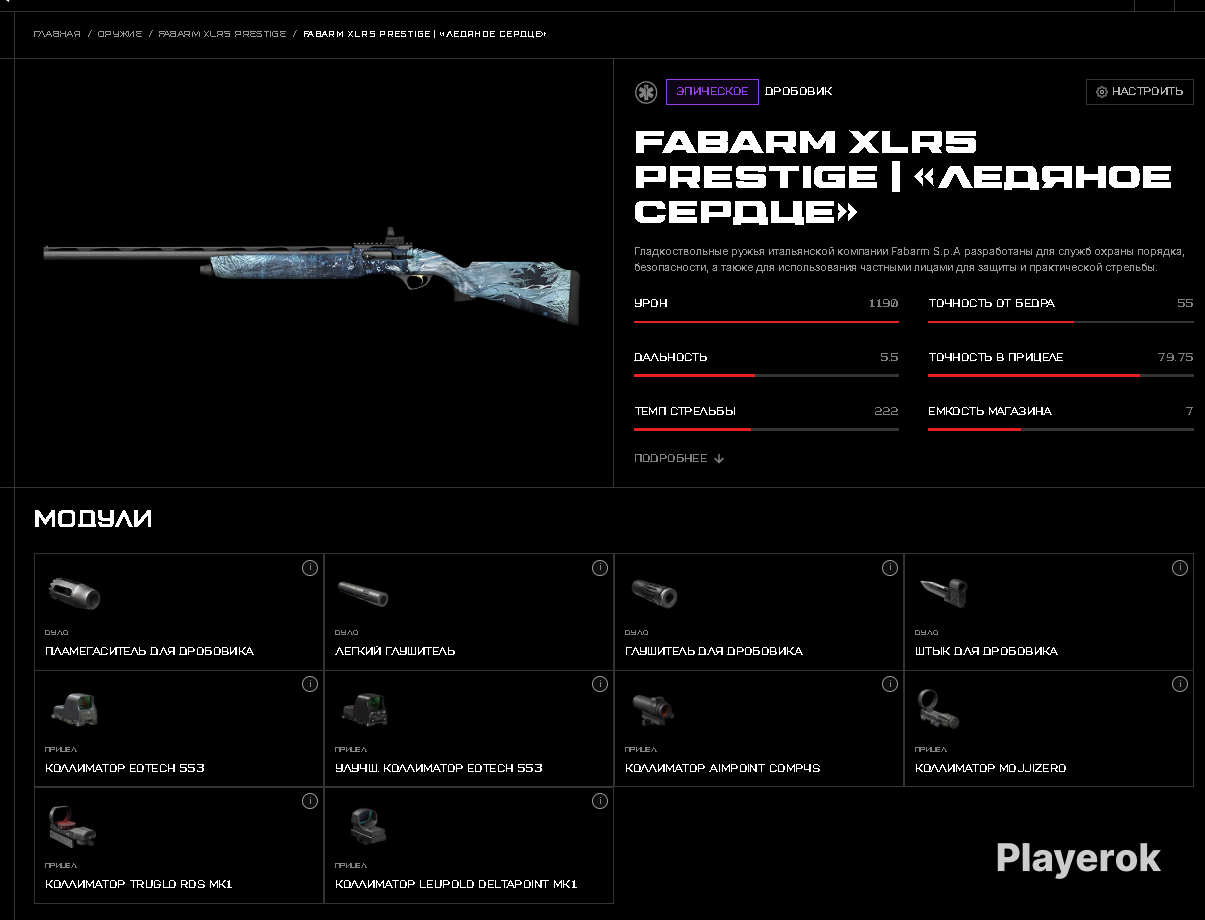This screenshot has width=1205, height=920.
Task: Open info for Штык для дробовика module
Action: [x=1180, y=568]
